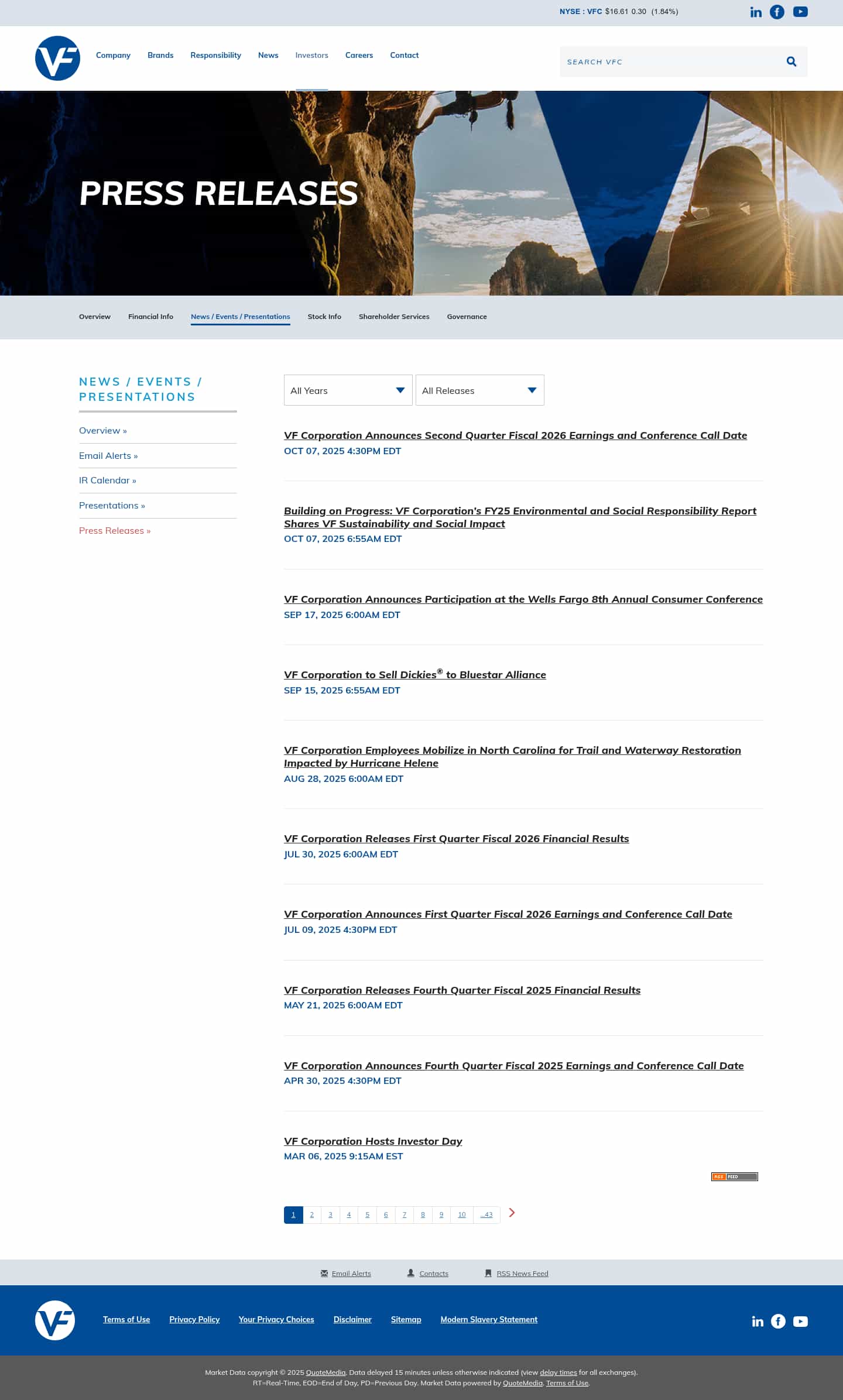Click the search magnifier icon
843x1400 pixels.
point(791,61)
